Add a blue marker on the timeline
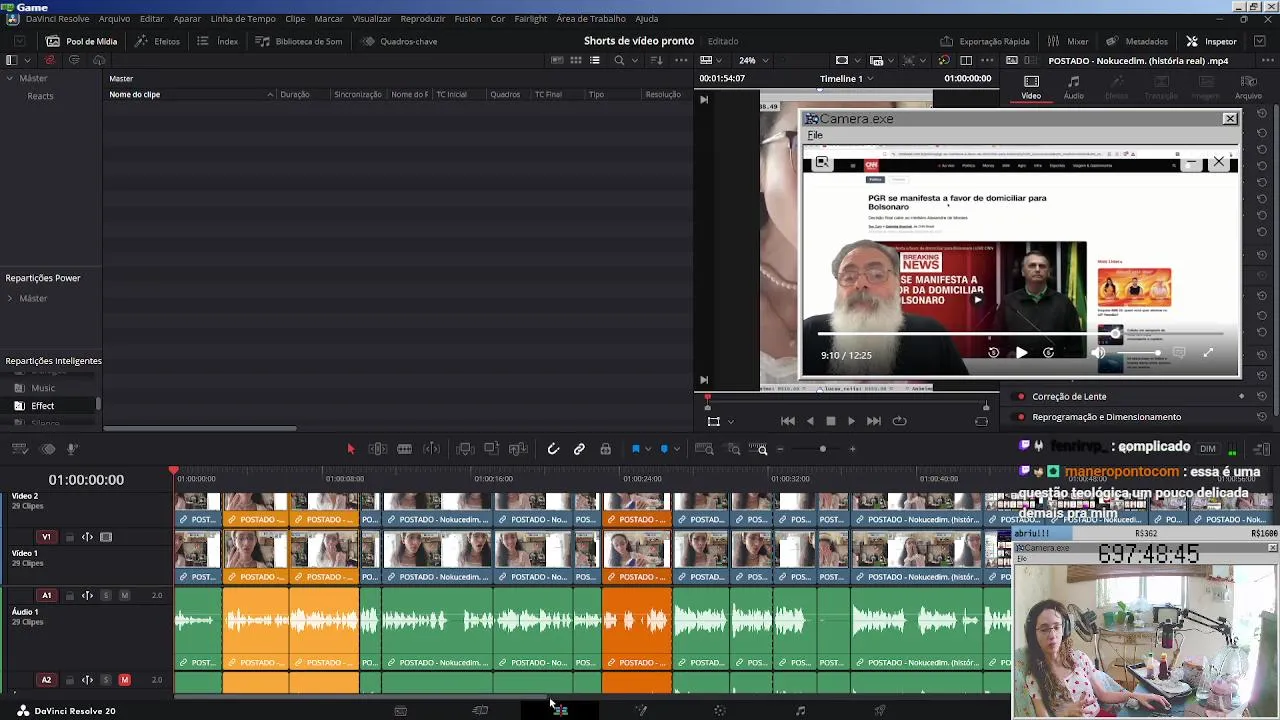Screen dimensions: 1280x720 tap(664, 449)
